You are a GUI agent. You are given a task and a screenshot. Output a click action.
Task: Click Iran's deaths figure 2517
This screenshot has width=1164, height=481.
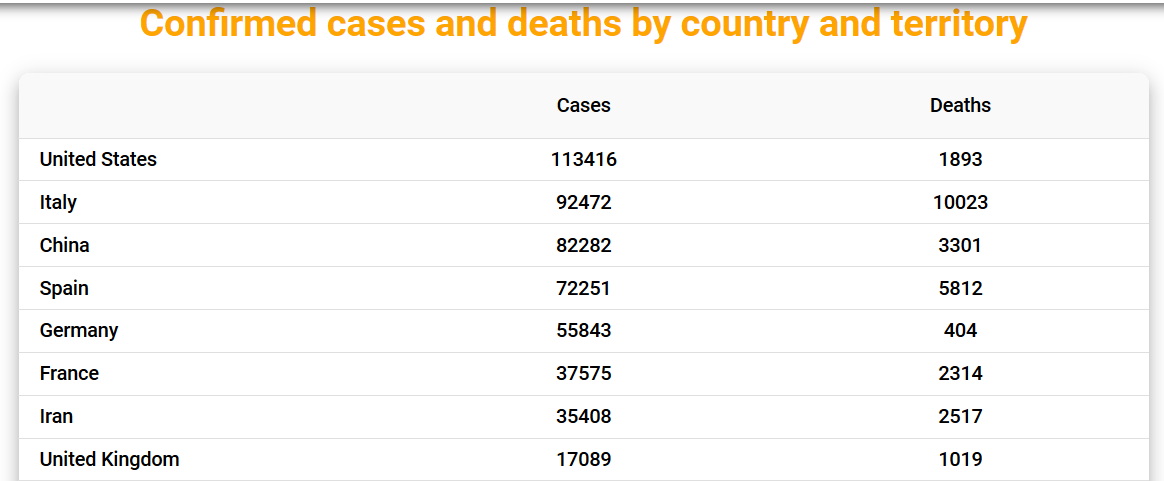pos(960,416)
